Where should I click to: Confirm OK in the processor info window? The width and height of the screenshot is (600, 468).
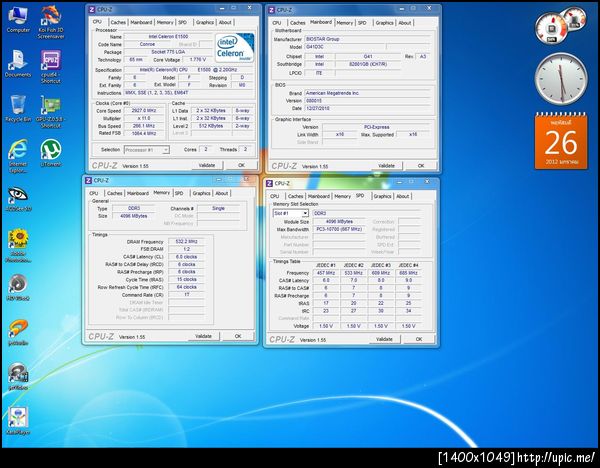(241, 165)
